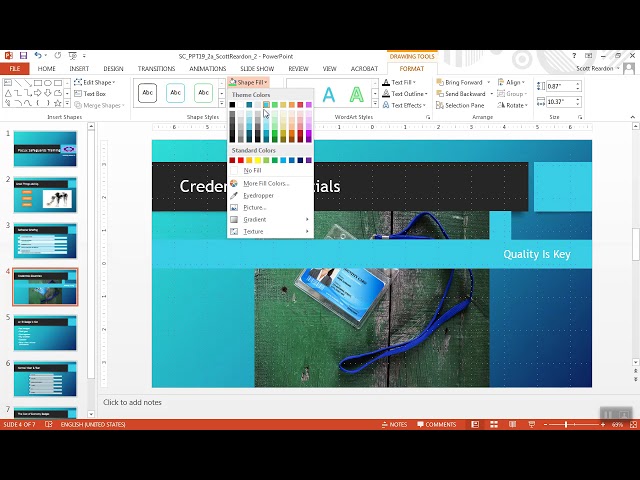Click the Normal view icon in status bar
The width and height of the screenshot is (640, 480).
[x=475, y=424]
